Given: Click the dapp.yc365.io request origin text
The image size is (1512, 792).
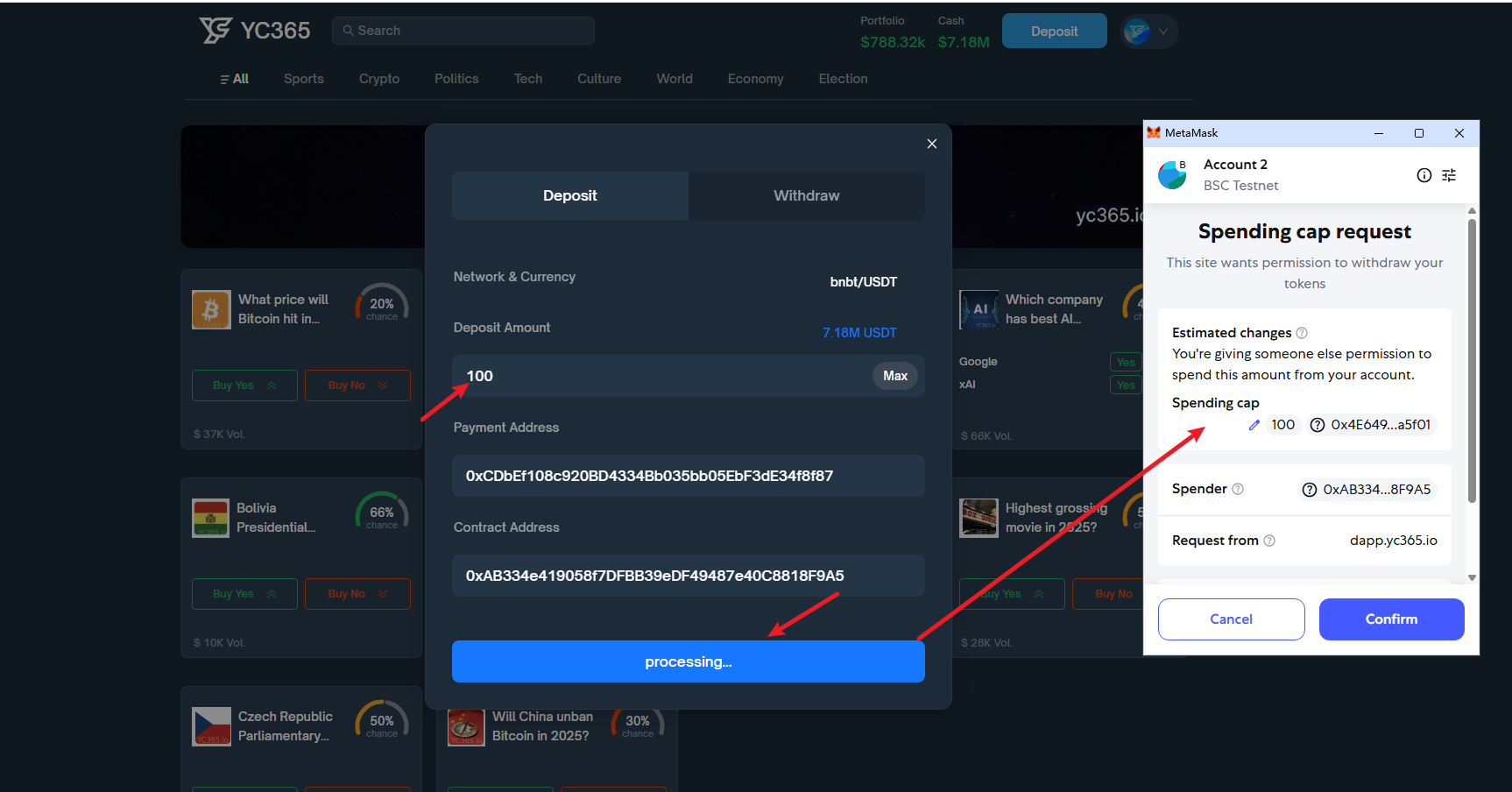Looking at the screenshot, I should pyautogui.click(x=1394, y=541).
